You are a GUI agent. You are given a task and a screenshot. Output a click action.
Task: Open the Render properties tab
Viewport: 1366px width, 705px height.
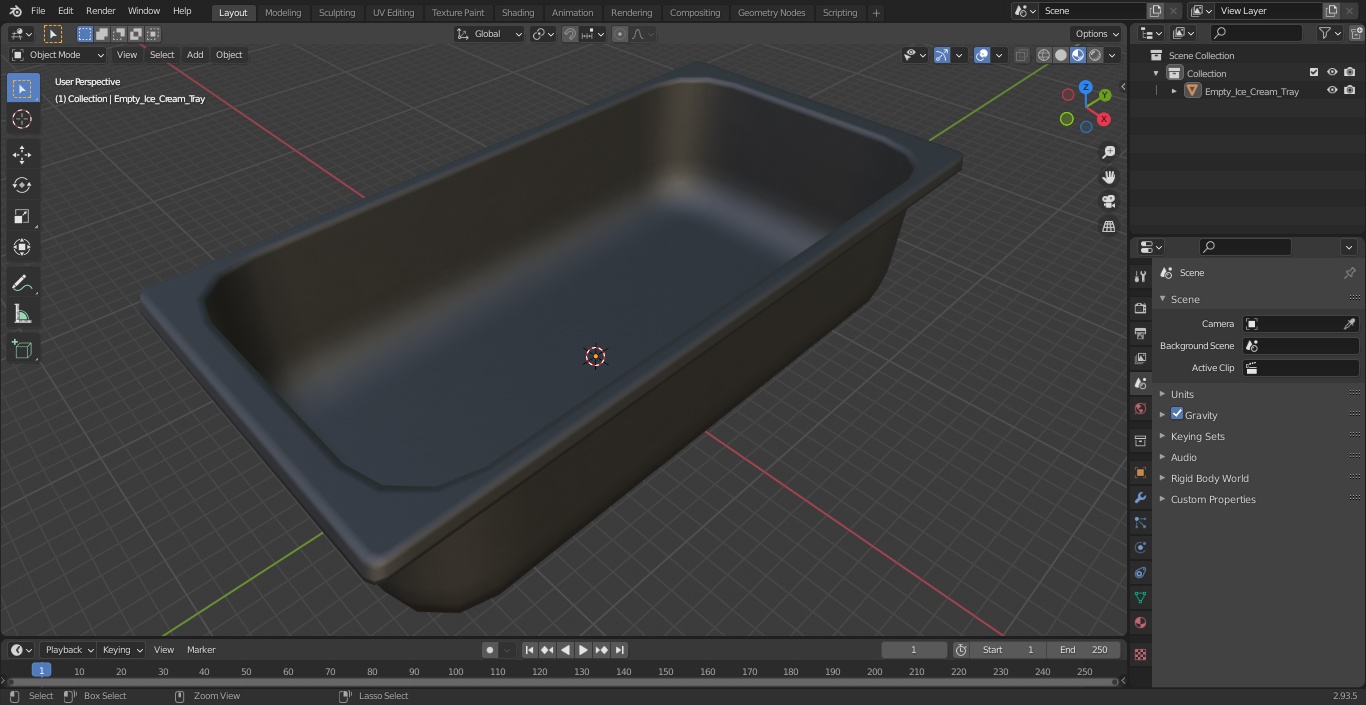tap(1140, 308)
